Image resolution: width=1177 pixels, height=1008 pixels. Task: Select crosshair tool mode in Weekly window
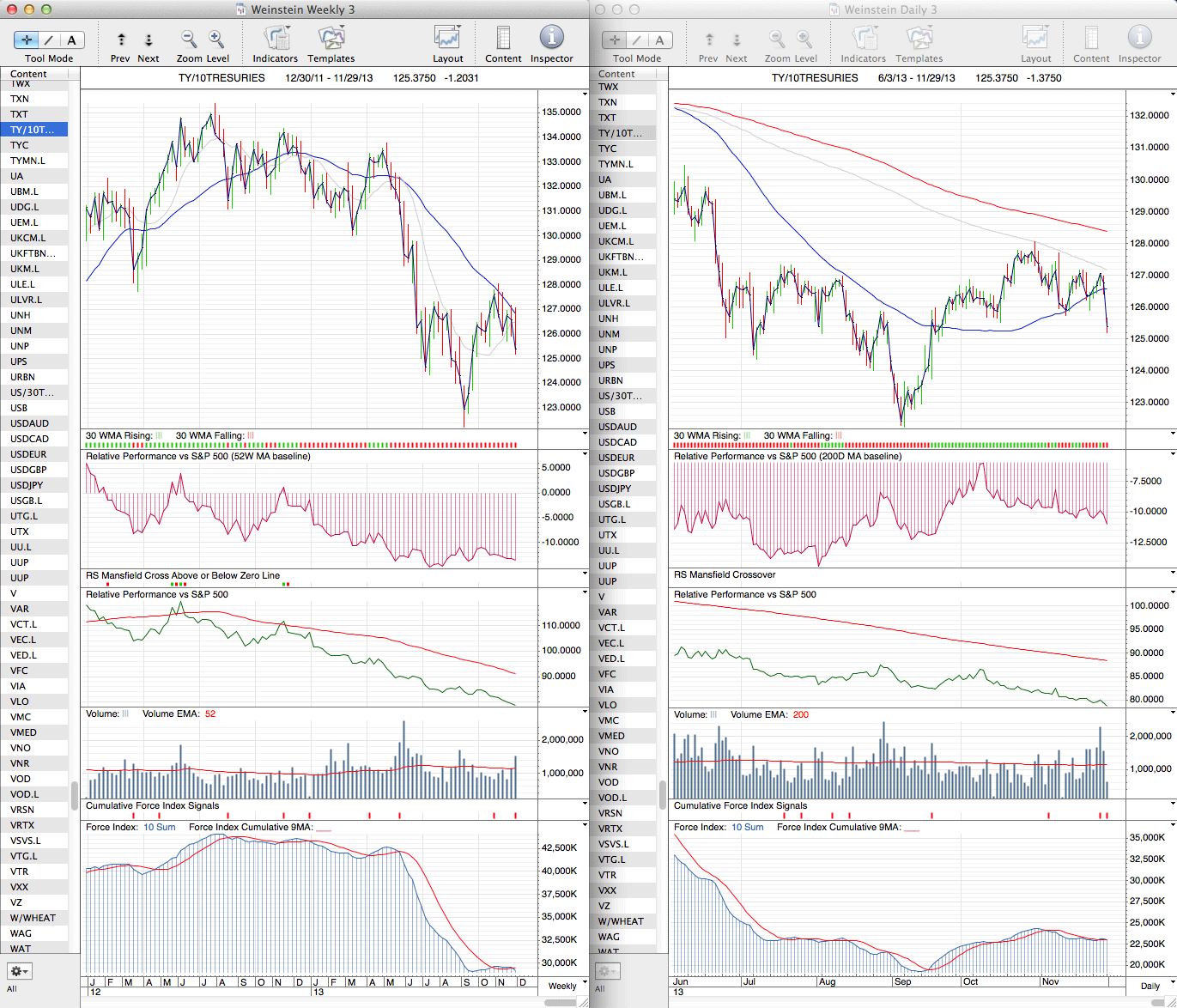27,39
